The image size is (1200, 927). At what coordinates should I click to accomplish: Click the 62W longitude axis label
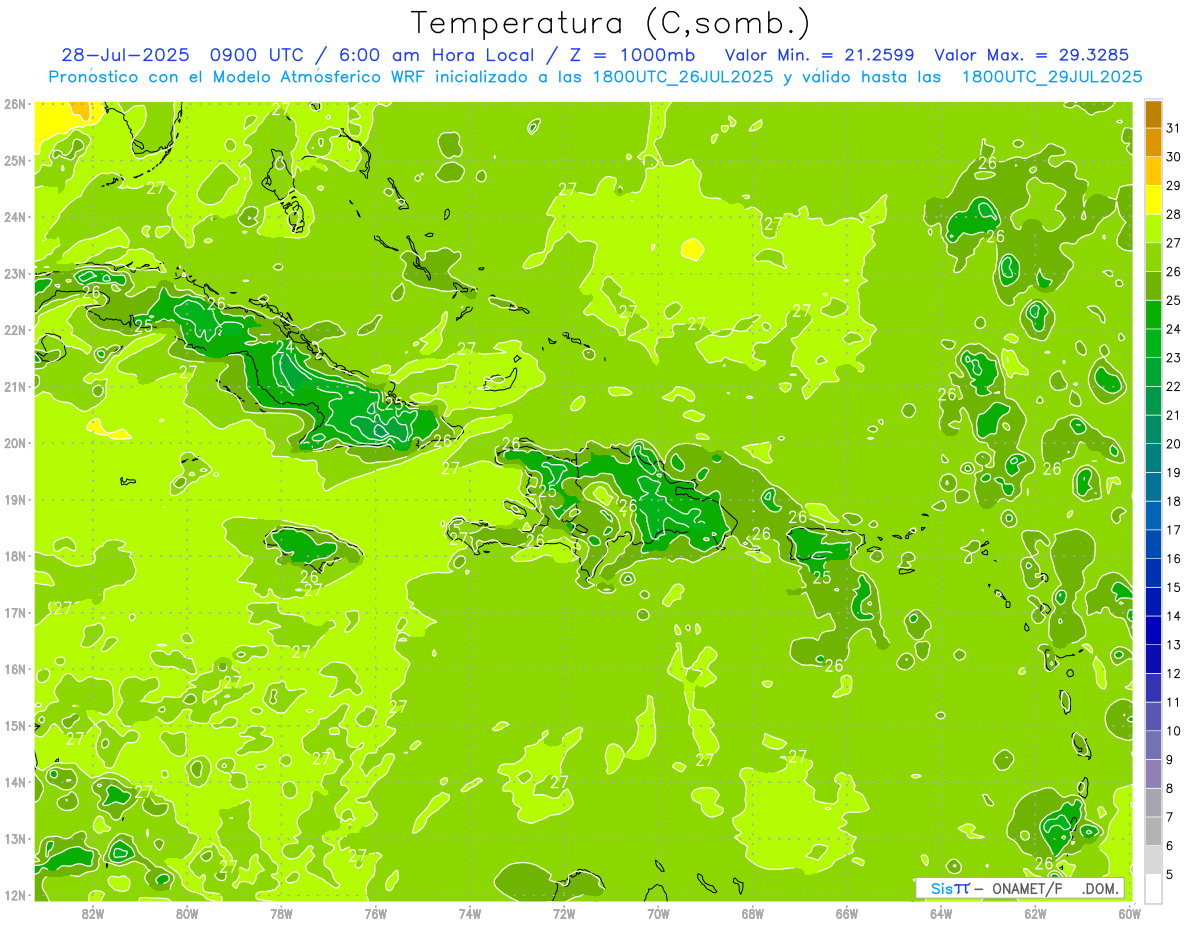click(x=1035, y=913)
